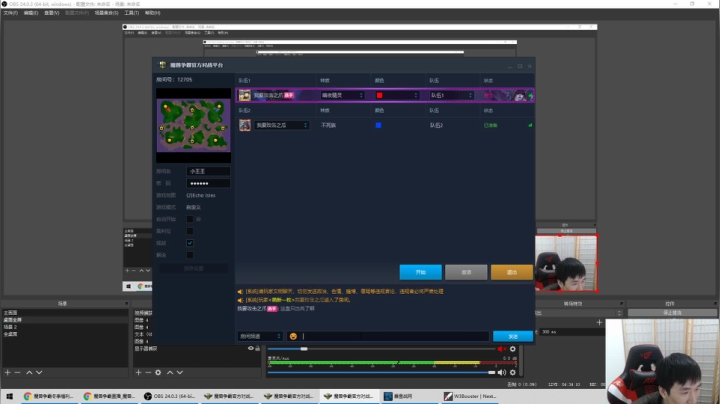This screenshot has height=404, width=720.
Task: Open player slot dropdown in team 2 row
Action: pos(281,125)
